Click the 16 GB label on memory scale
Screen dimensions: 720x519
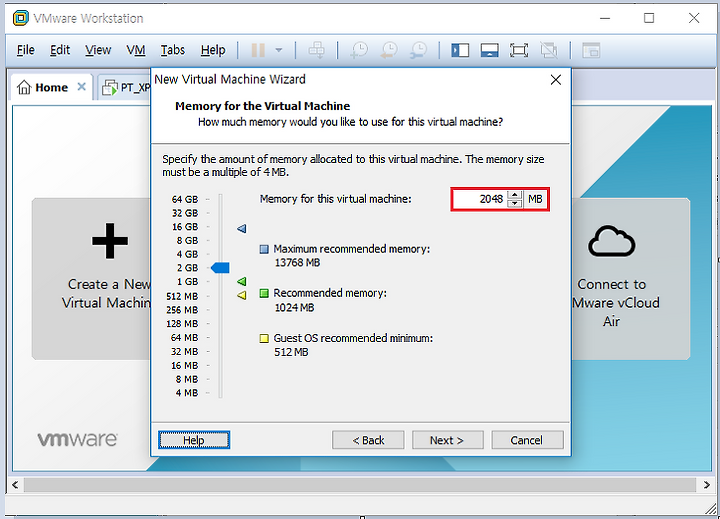tap(185, 227)
